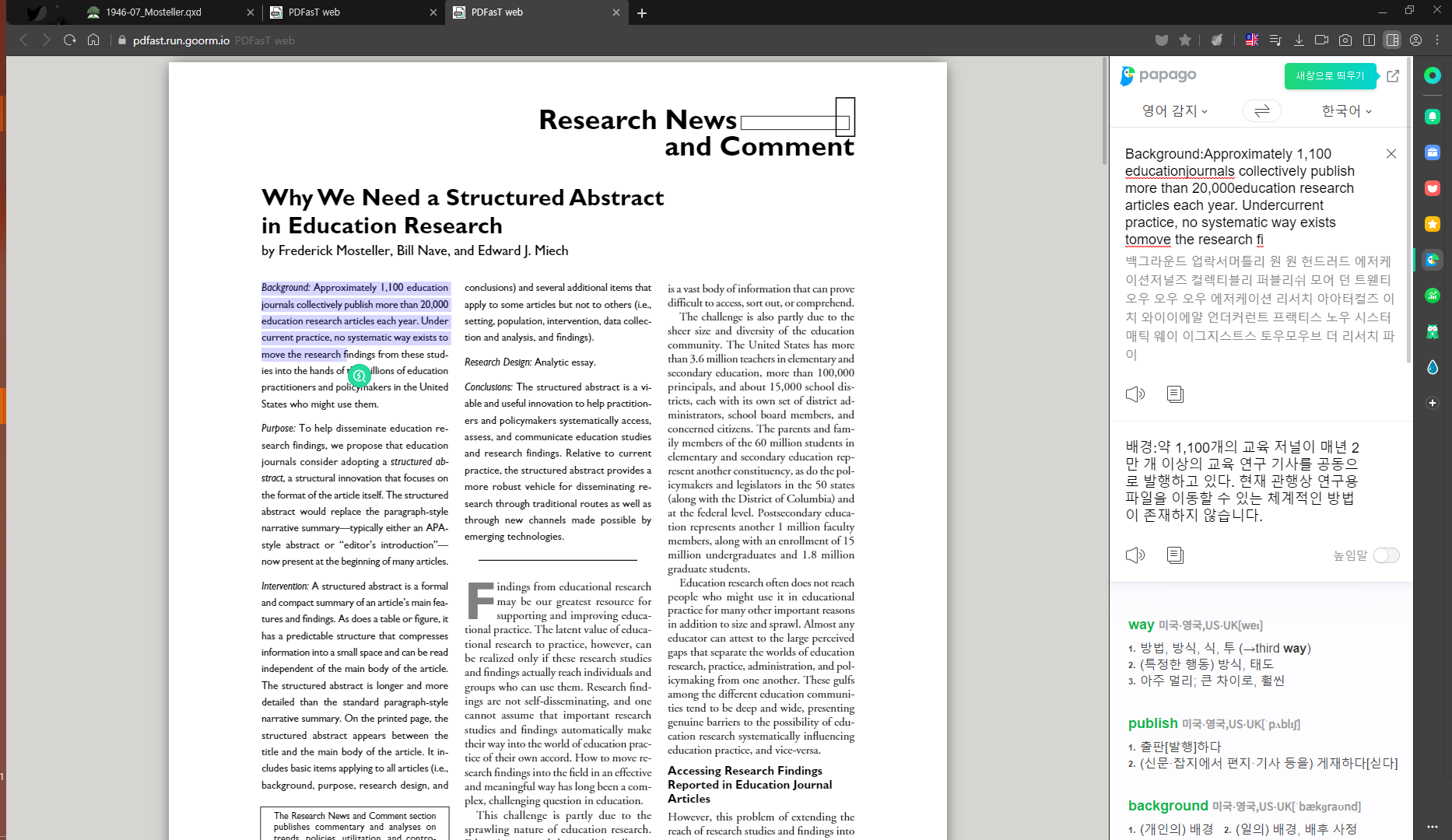Open Papago in external window icon
Screen dimensions: 1452x840
(1393, 75)
